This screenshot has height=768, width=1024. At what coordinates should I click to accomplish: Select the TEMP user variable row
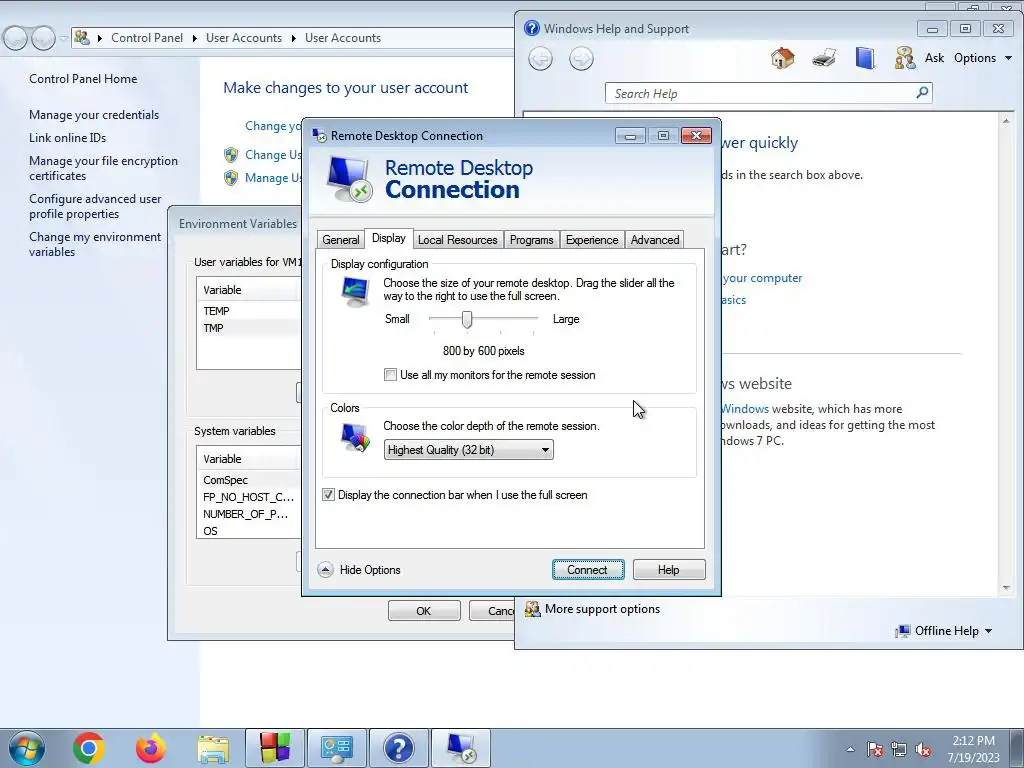(x=248, y=311)
